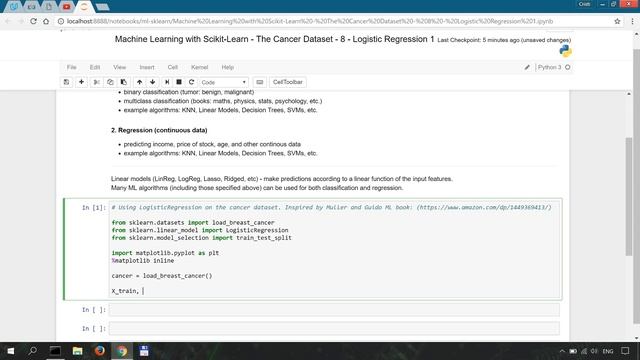
Task: Click the save and checkpoint icon
Action: click(66, 82)
